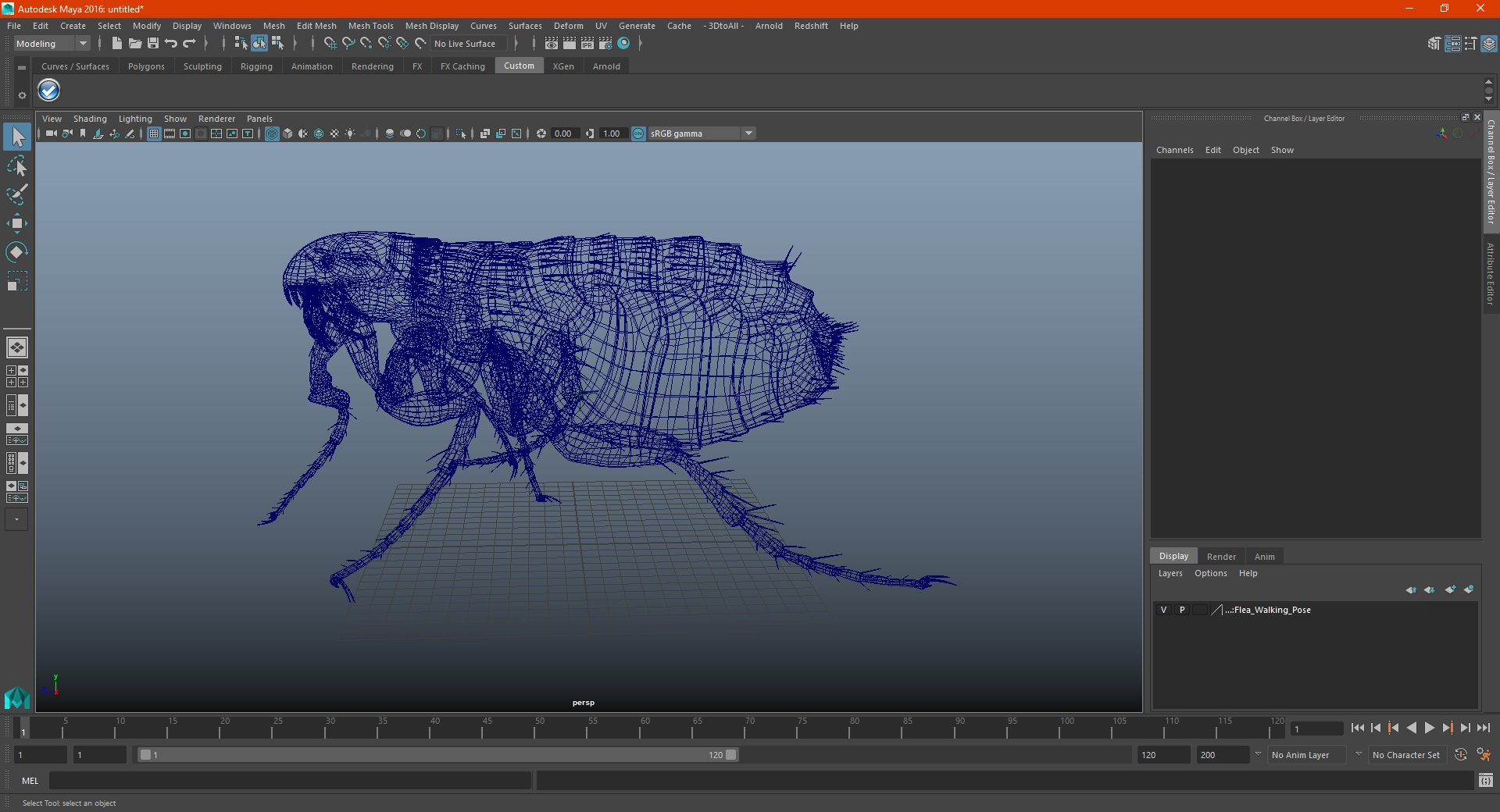The width and height of the screenshot is (1500, 812).
Task: Toggle visibility V of Flea_Walking_Pose layer
Action: coord(1164,610)
